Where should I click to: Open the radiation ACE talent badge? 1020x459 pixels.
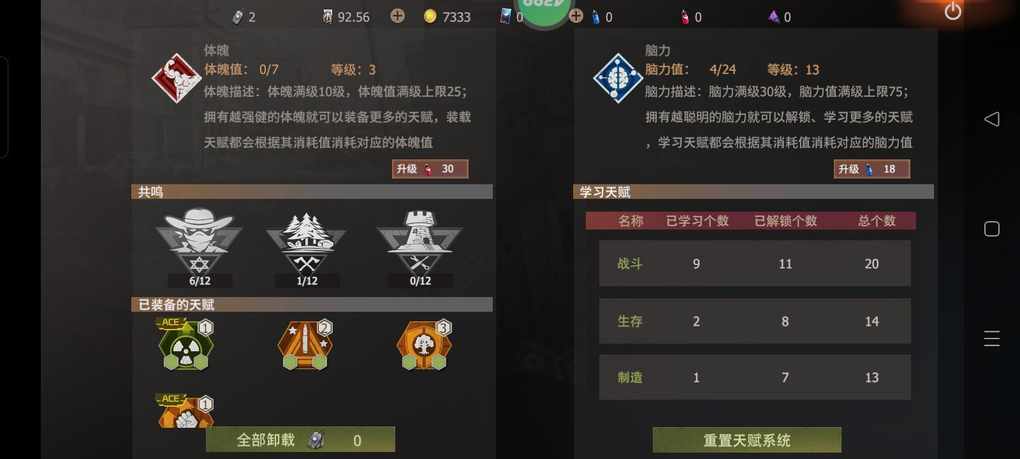coord(186,345)
